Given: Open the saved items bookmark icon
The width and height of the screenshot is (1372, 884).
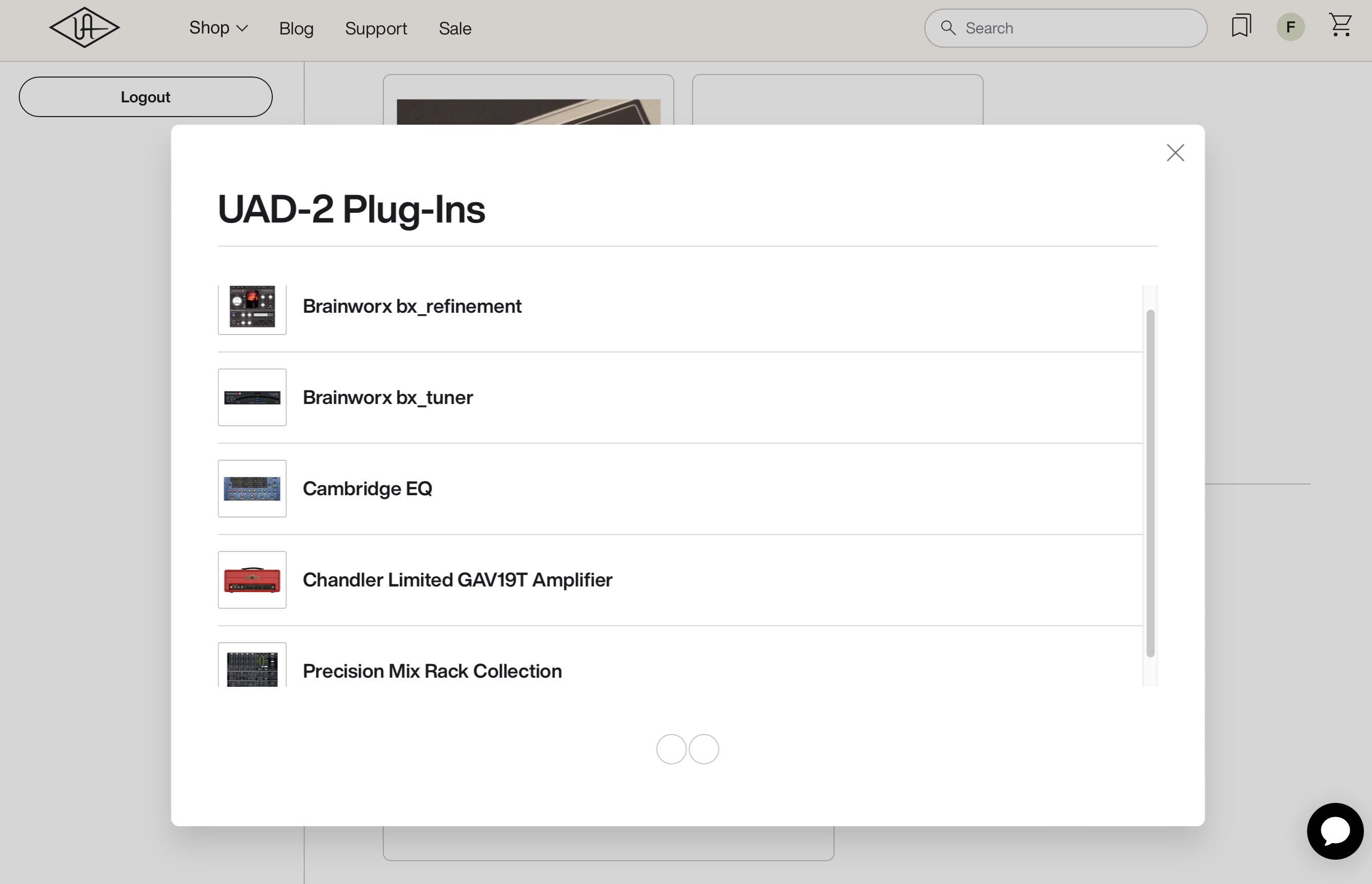Looking at the screenshot, I should coord(1241,26).
